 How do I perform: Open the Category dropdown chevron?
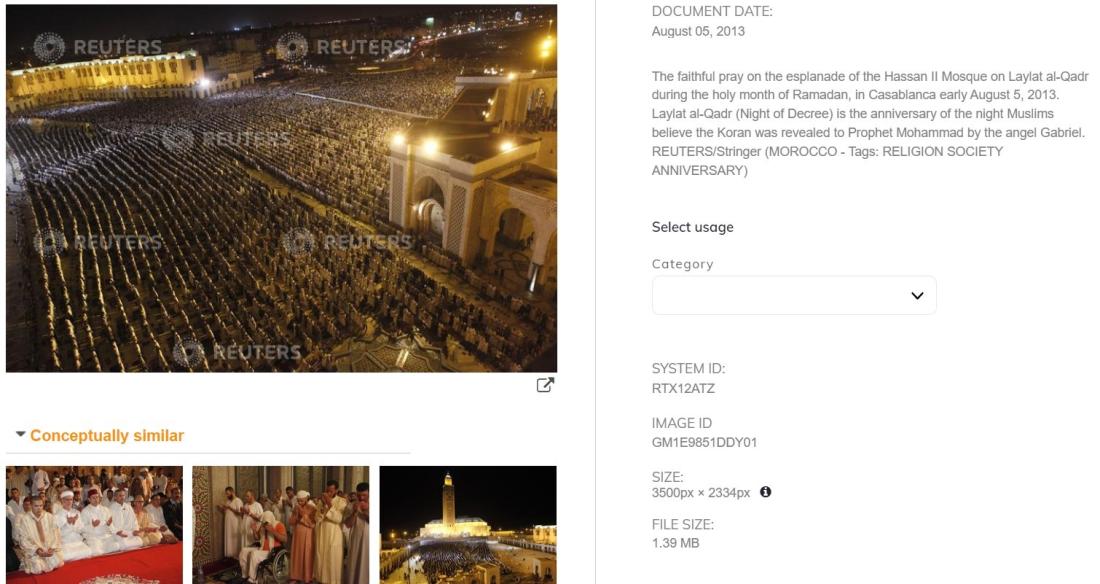pyautogui.click(x=917, y=296)
